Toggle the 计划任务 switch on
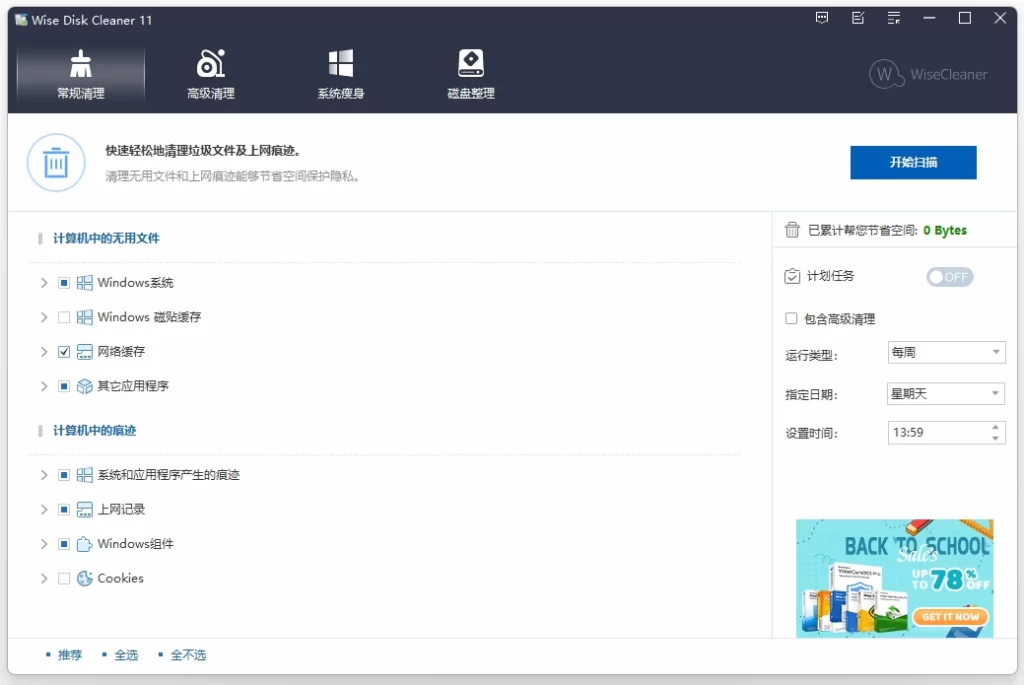The height and width of the screenshot is (685, 1024). click(x=948, y=277)
